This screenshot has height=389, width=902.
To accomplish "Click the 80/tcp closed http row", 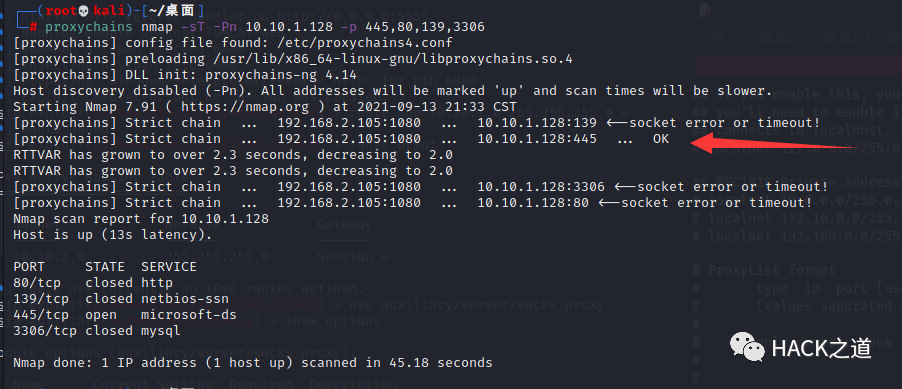I will pyautogui.click(x=93, y=283).
